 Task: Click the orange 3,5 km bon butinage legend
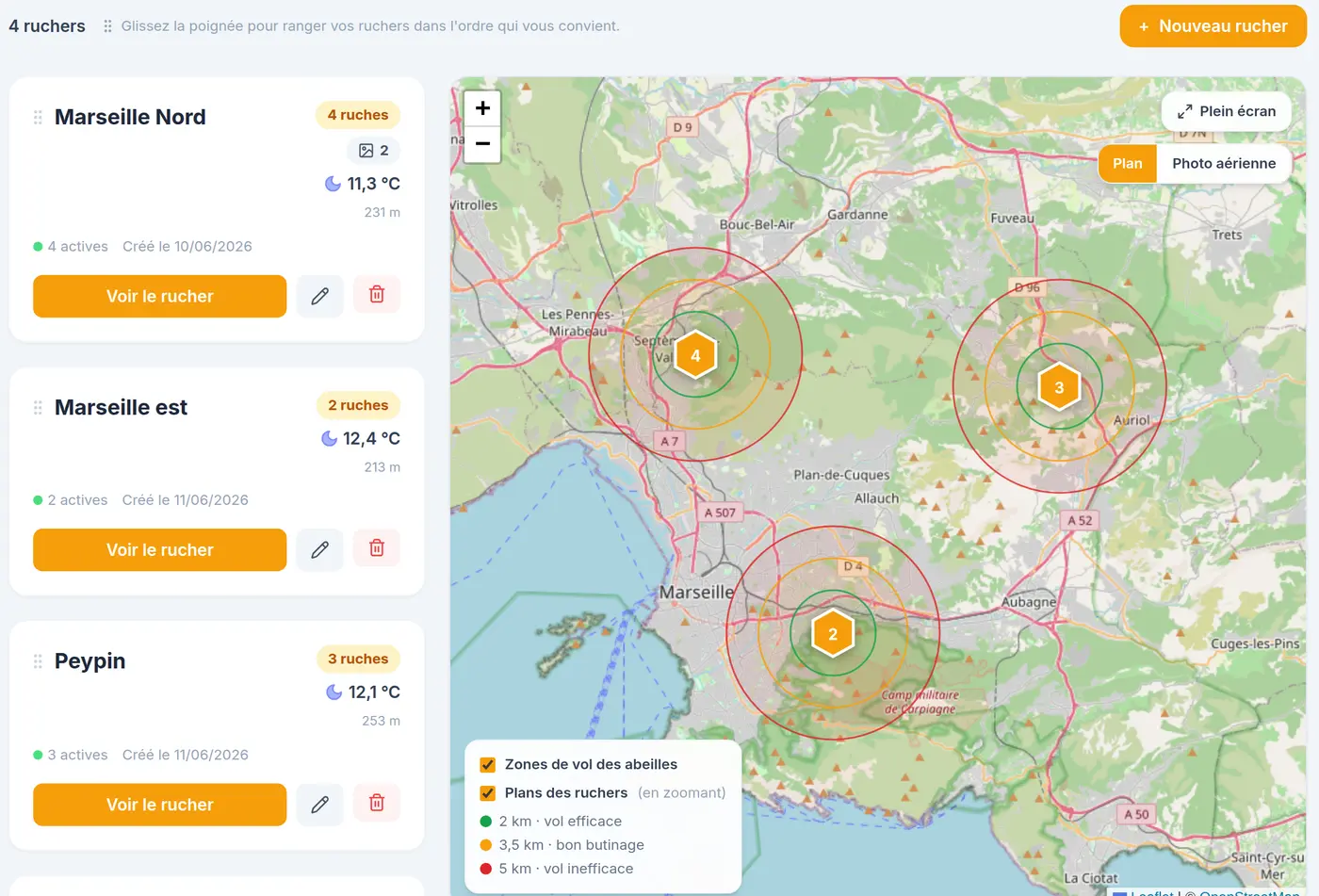click(x=562, y=845)
